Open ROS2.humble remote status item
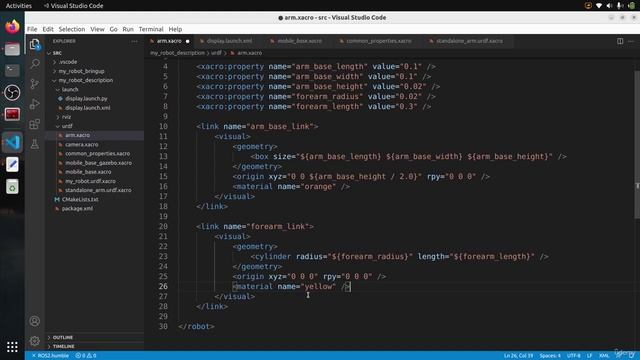 pyautogui.click(x=50, y=356)
